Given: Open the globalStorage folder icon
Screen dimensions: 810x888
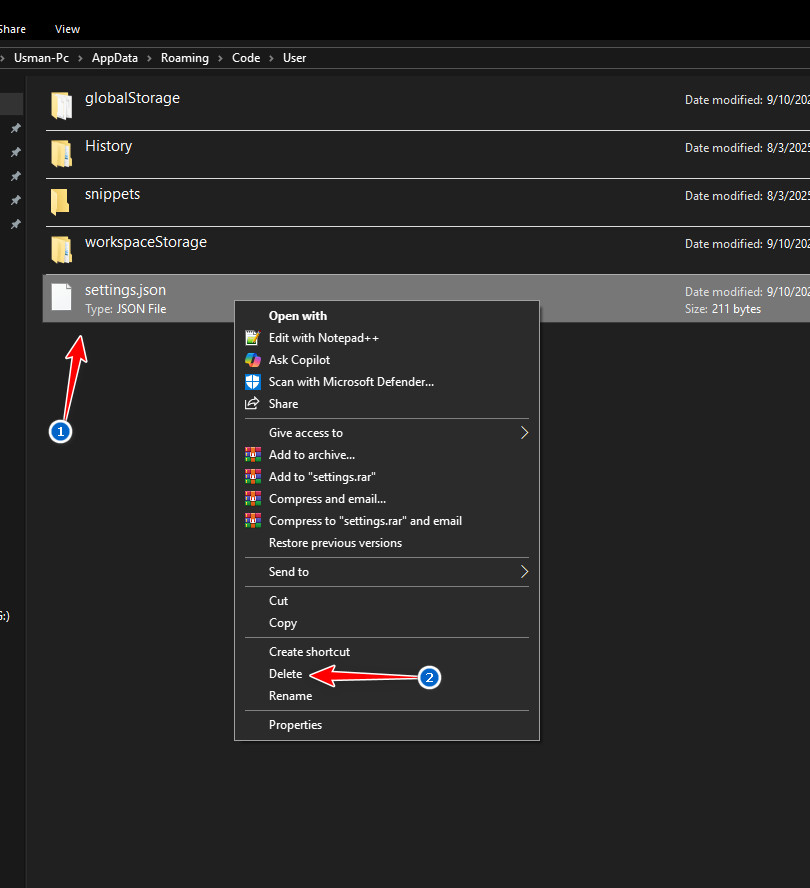Looking at the screenshot, I should point(61,105).
